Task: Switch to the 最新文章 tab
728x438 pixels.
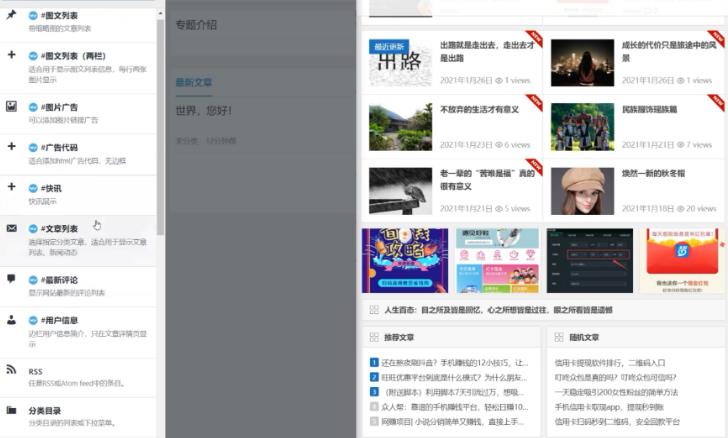Action: 196,82
